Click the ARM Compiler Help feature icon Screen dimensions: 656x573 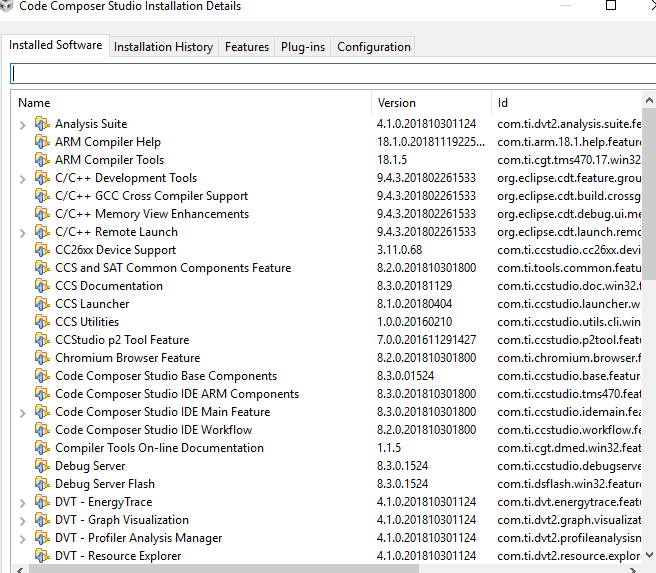tap(42, 142)
